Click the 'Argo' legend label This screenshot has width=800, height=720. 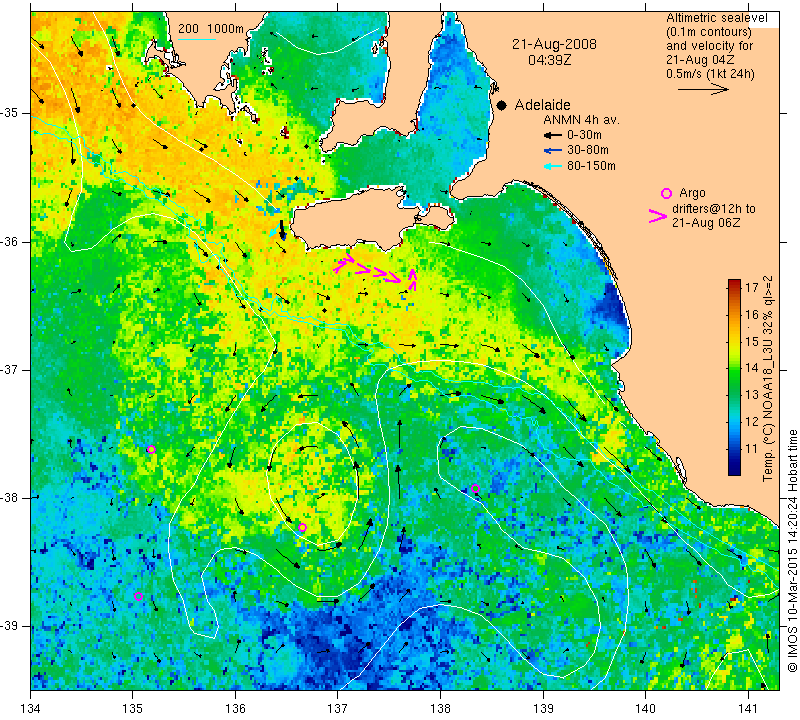692,193
